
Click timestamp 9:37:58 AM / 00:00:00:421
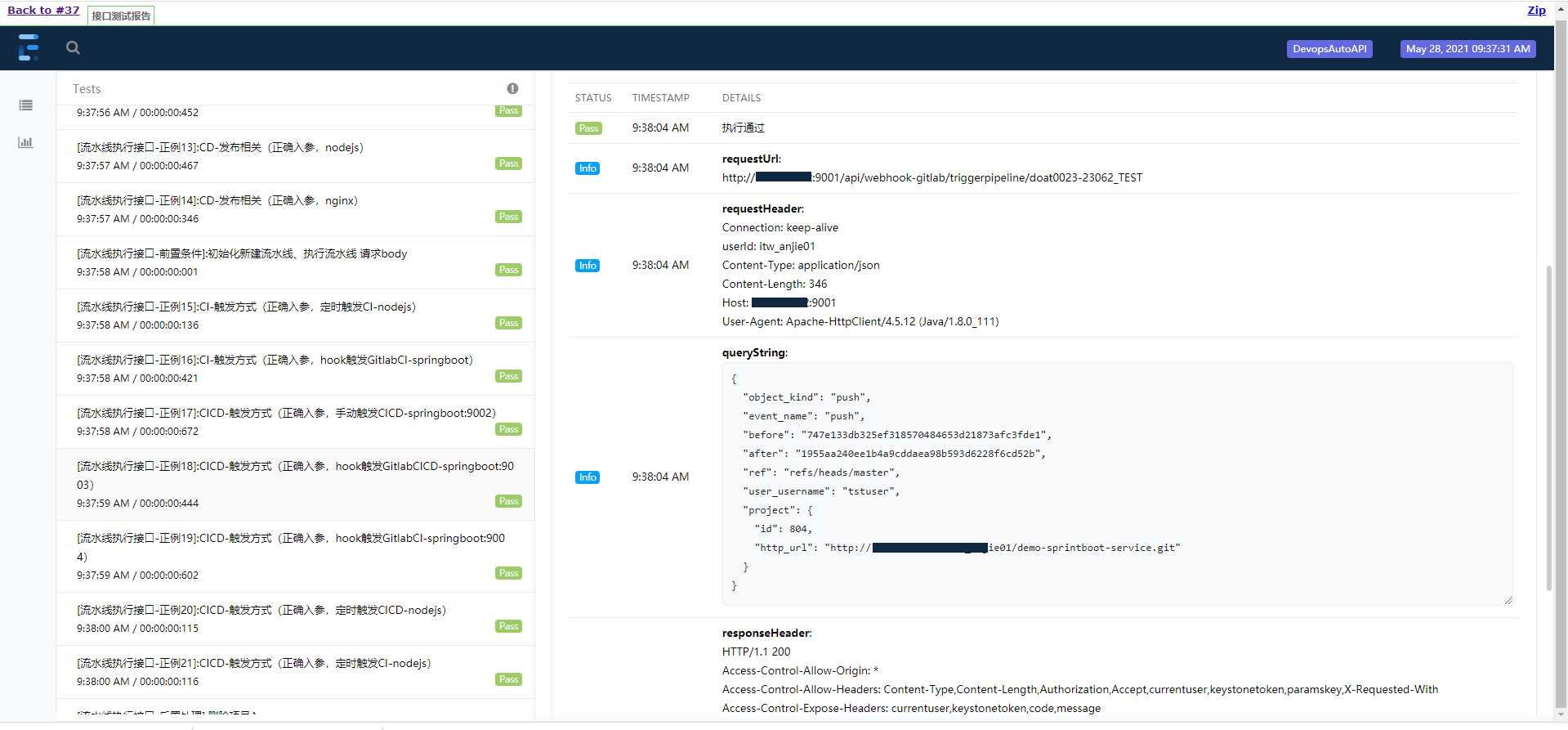click(137, 378)
